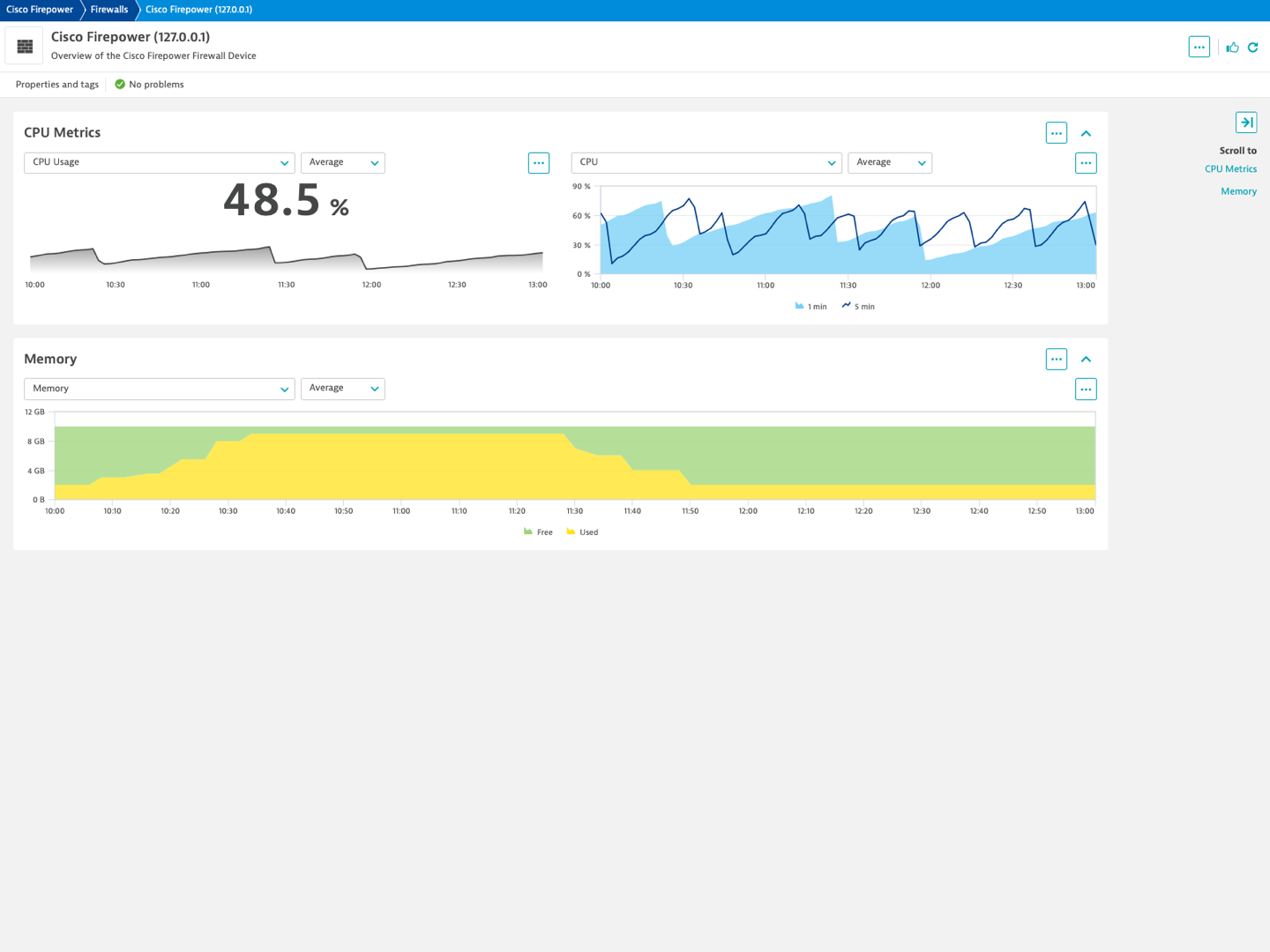Collapse the Scroll to sidebar
The height and width of the screenshot is (952, 1270).
(1246, 123)
